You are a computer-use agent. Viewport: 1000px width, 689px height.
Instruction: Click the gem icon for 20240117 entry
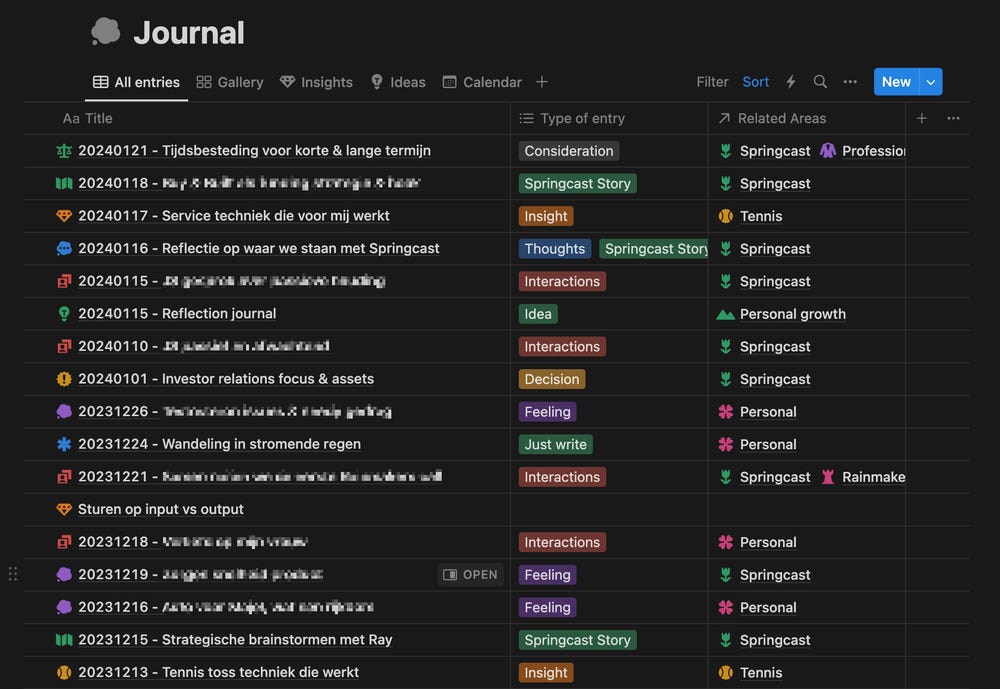pyautogui.click(x=64, y=216)
